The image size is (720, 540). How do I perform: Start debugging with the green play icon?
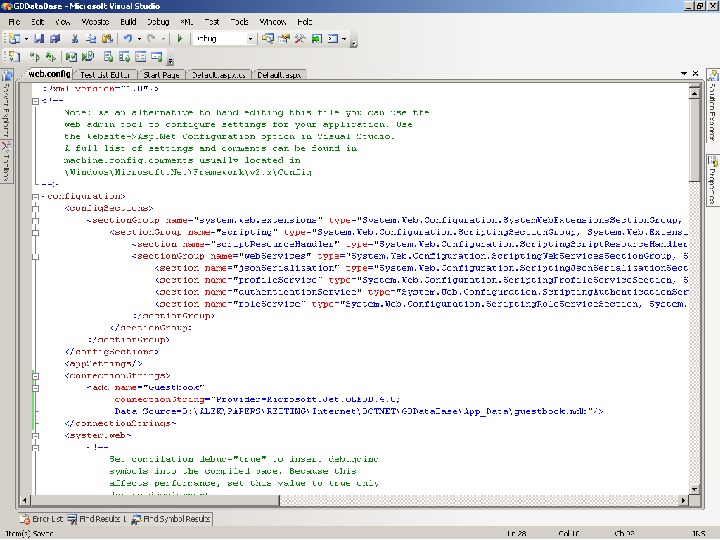pos(180,38)
